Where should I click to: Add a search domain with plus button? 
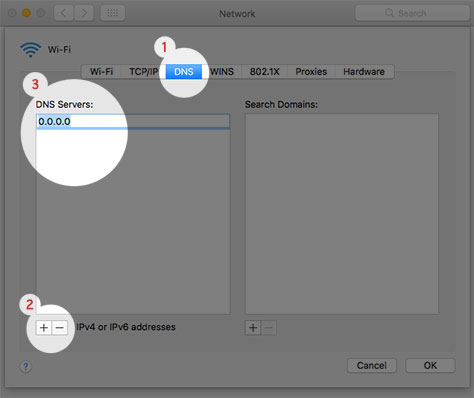[253, 328]
